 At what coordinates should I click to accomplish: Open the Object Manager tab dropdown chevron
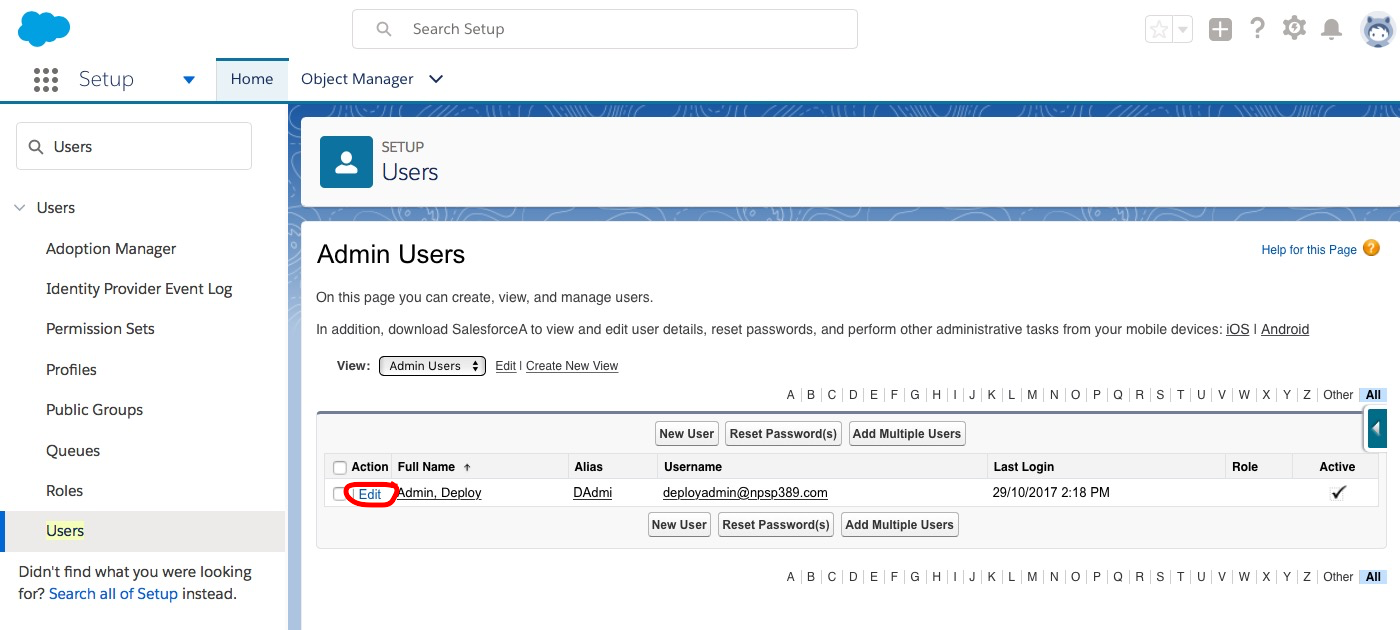tap(435, 79)
